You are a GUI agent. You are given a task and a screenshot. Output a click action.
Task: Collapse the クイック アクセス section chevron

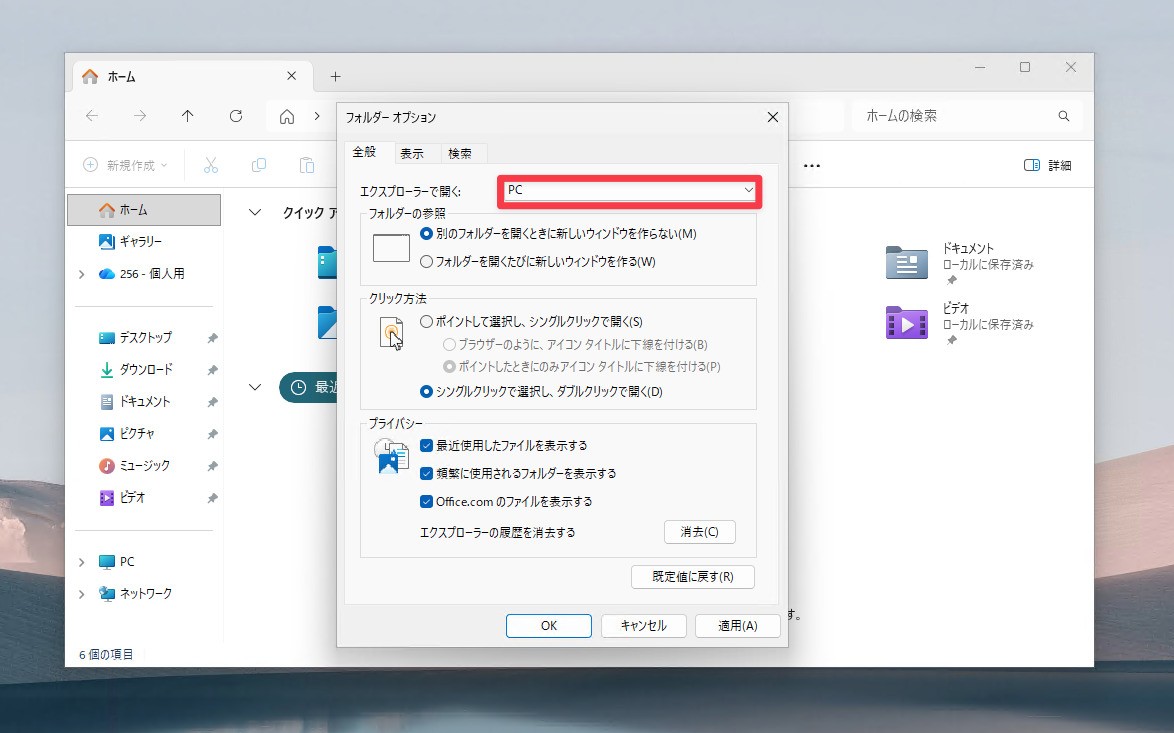tap(255, 213)
